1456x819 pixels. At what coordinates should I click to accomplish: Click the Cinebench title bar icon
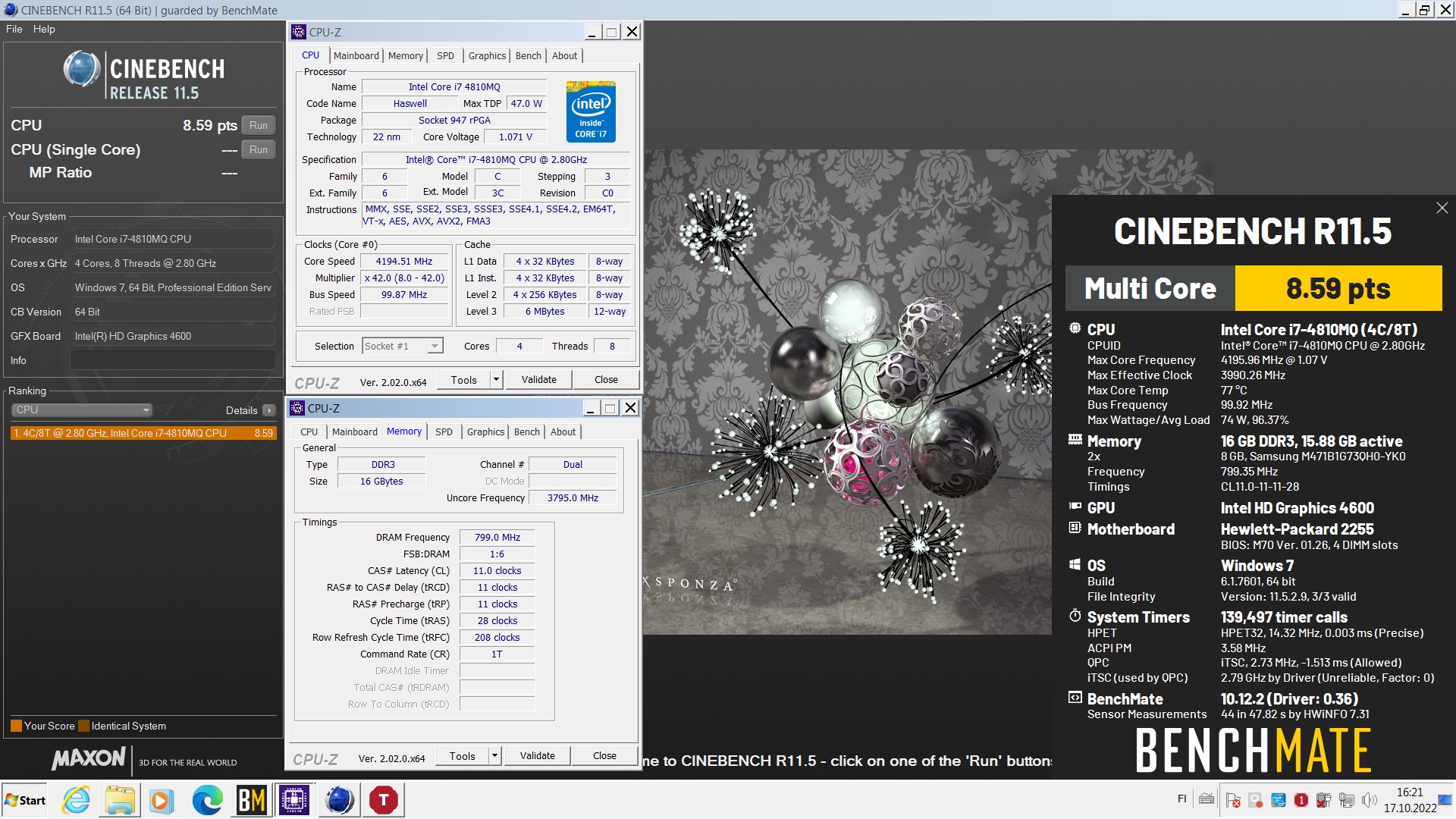[11, 10]
